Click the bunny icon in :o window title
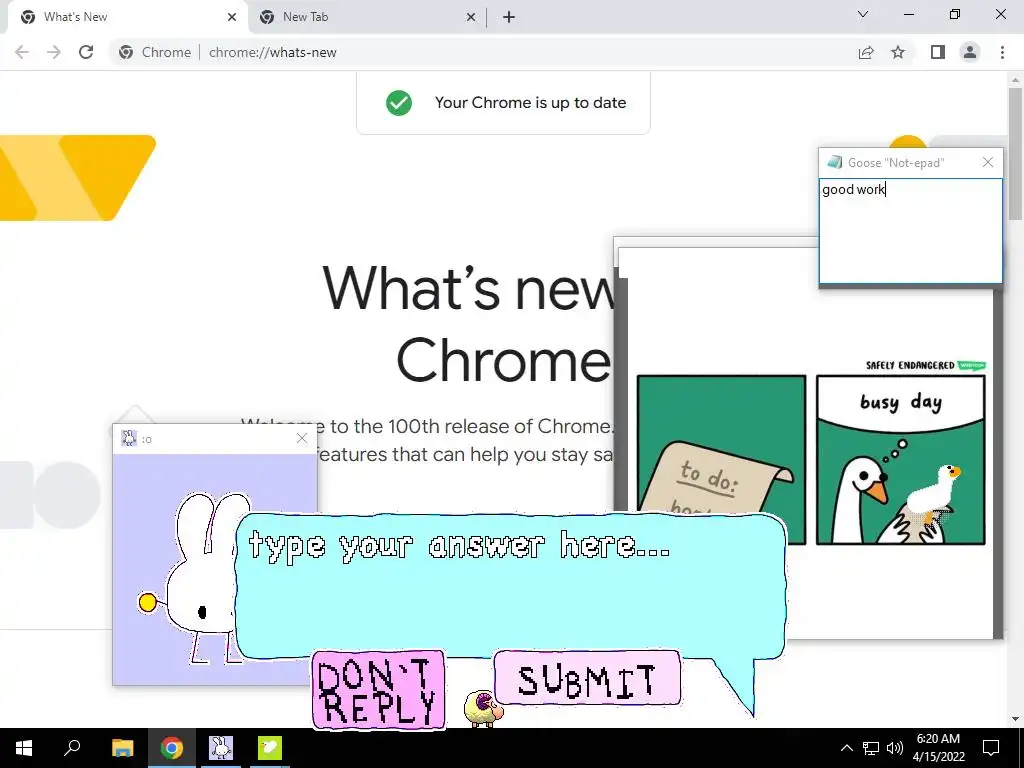Image resolution: width=1024 pixels, height=768 pixels. click(129, 438)
